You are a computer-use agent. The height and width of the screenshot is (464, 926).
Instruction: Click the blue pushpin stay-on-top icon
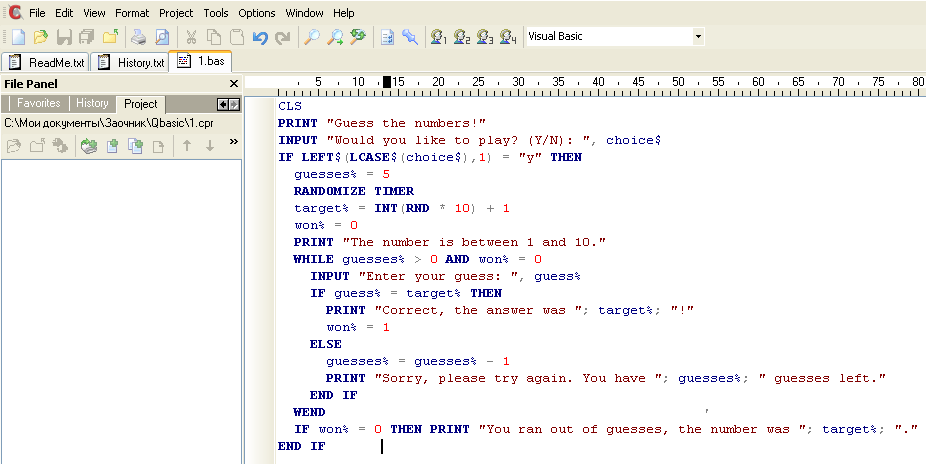click(x=410, y=37)
